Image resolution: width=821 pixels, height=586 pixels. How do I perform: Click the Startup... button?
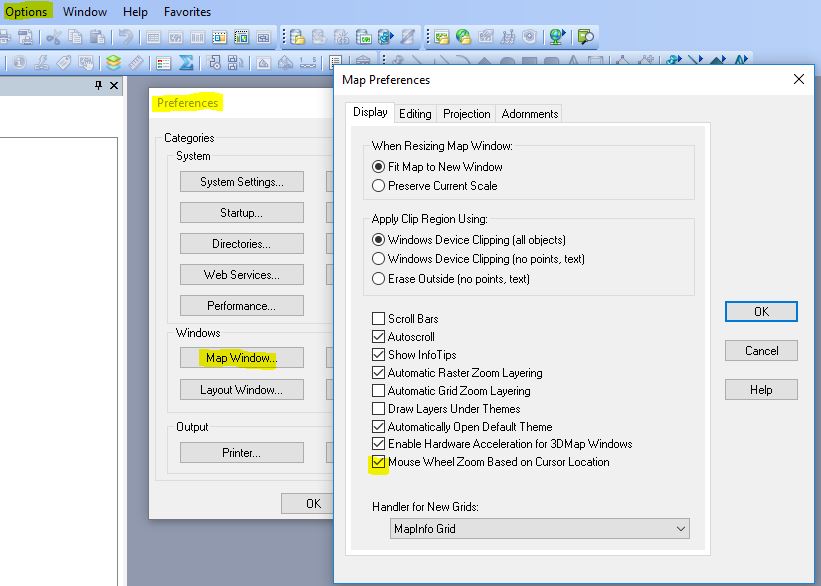pos(241,213)
